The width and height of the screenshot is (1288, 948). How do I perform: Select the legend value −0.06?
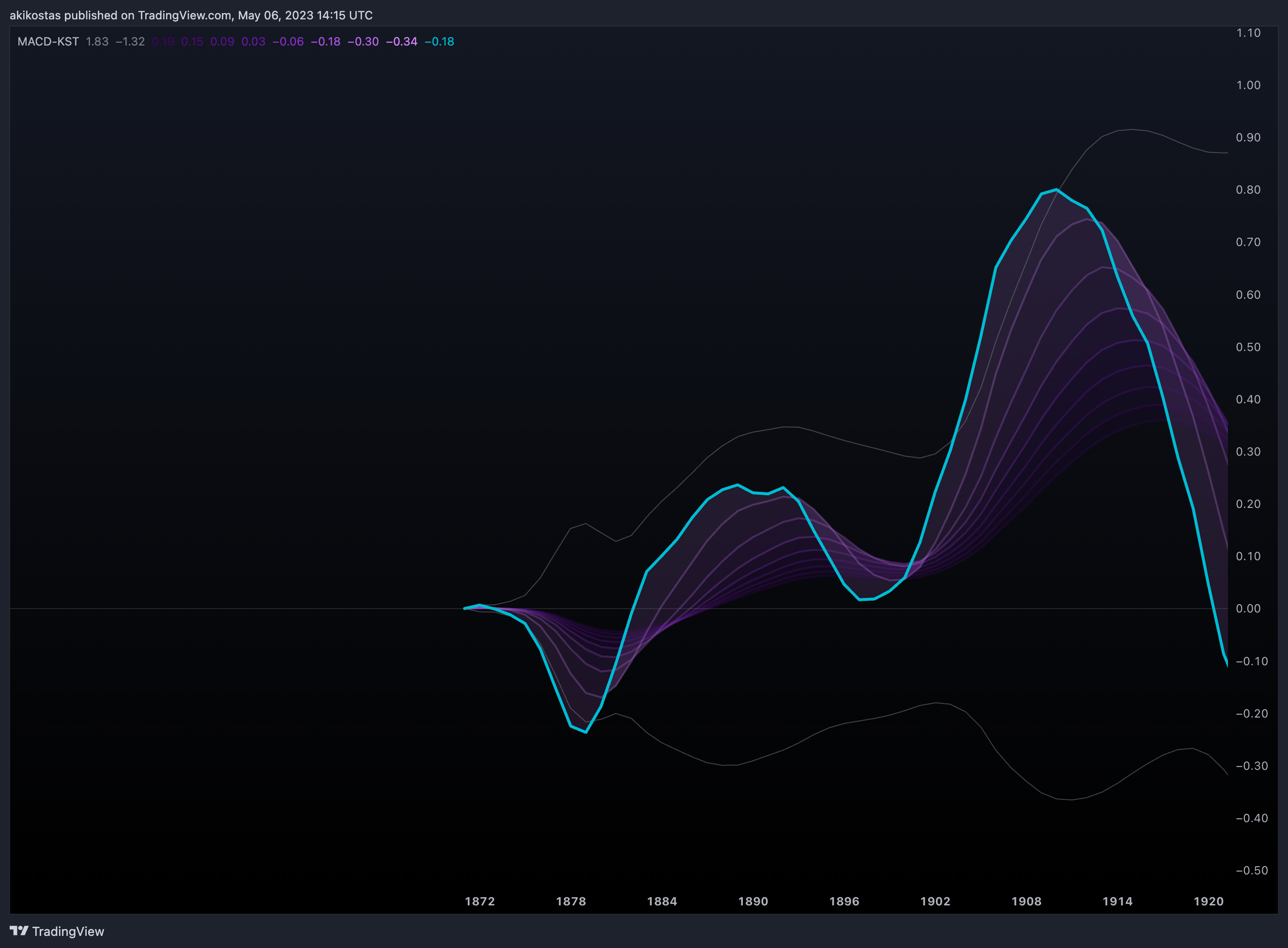tap(288, 42)
